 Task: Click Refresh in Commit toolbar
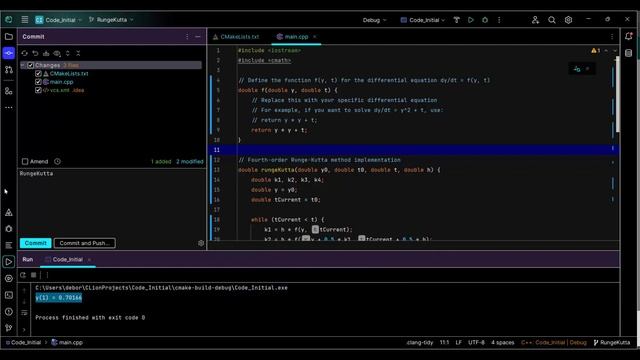point(24,53)
